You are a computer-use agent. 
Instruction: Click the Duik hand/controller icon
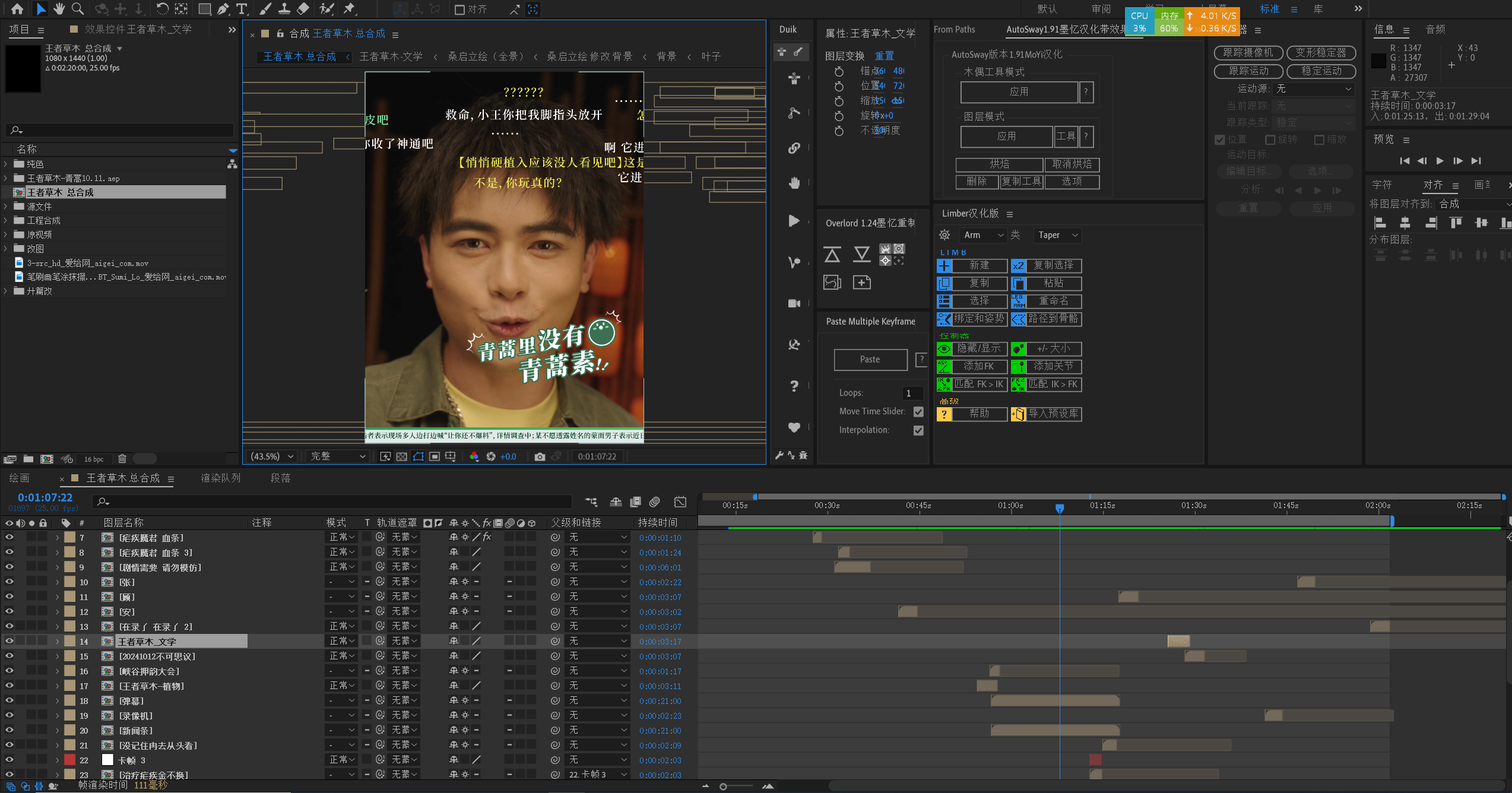794,182
